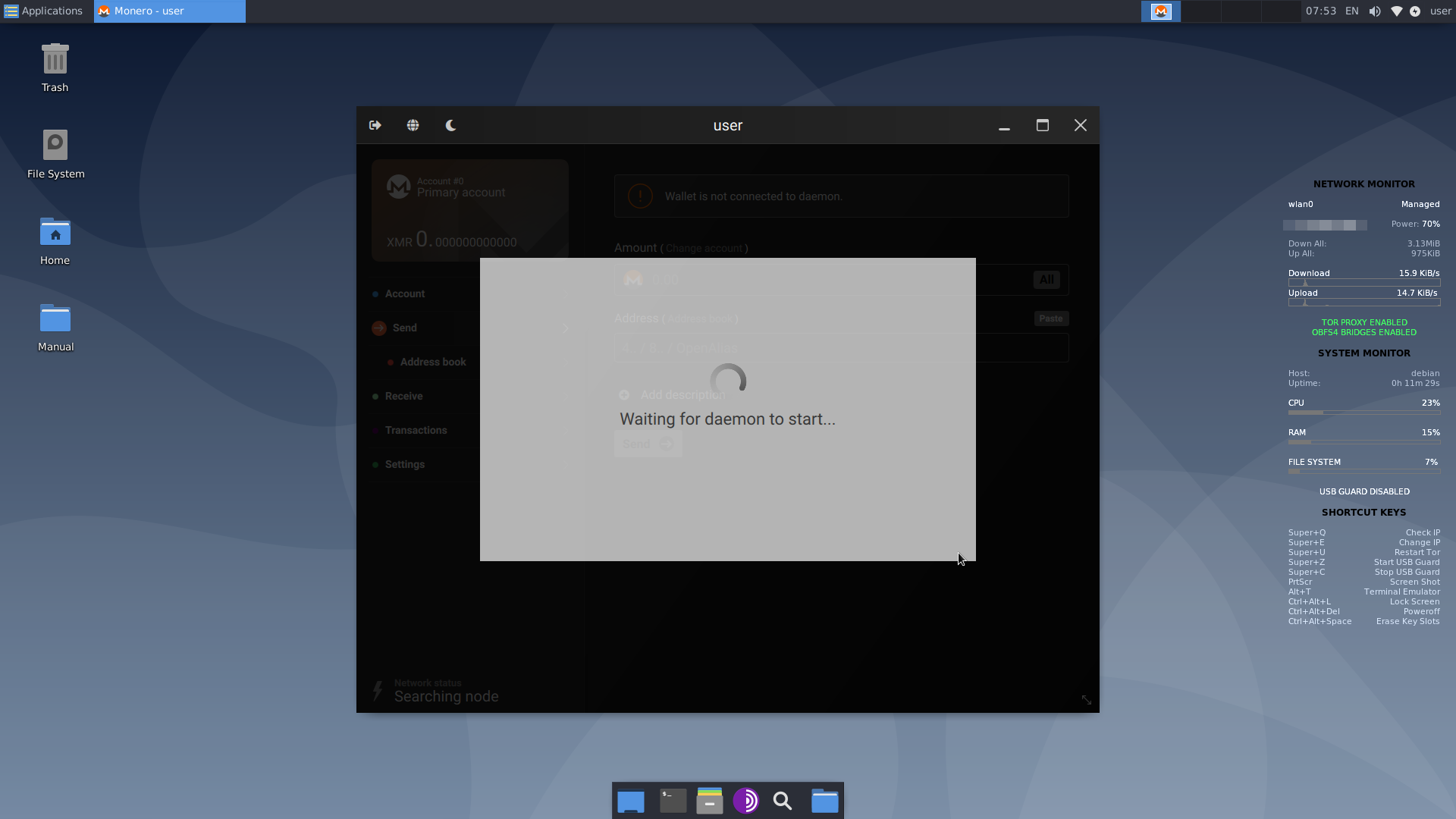Open the language globe icon
The height and width of the screenshot is (819, 1456).
[413, 125]
